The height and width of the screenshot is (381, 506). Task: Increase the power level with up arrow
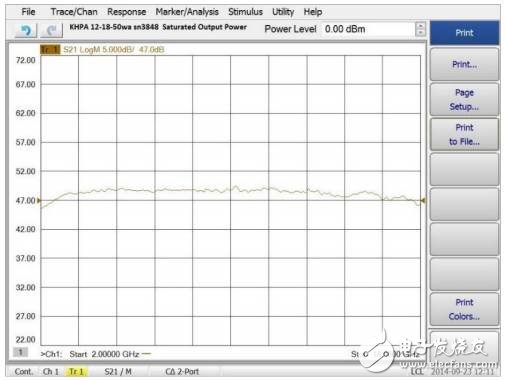tap(421, 26)
